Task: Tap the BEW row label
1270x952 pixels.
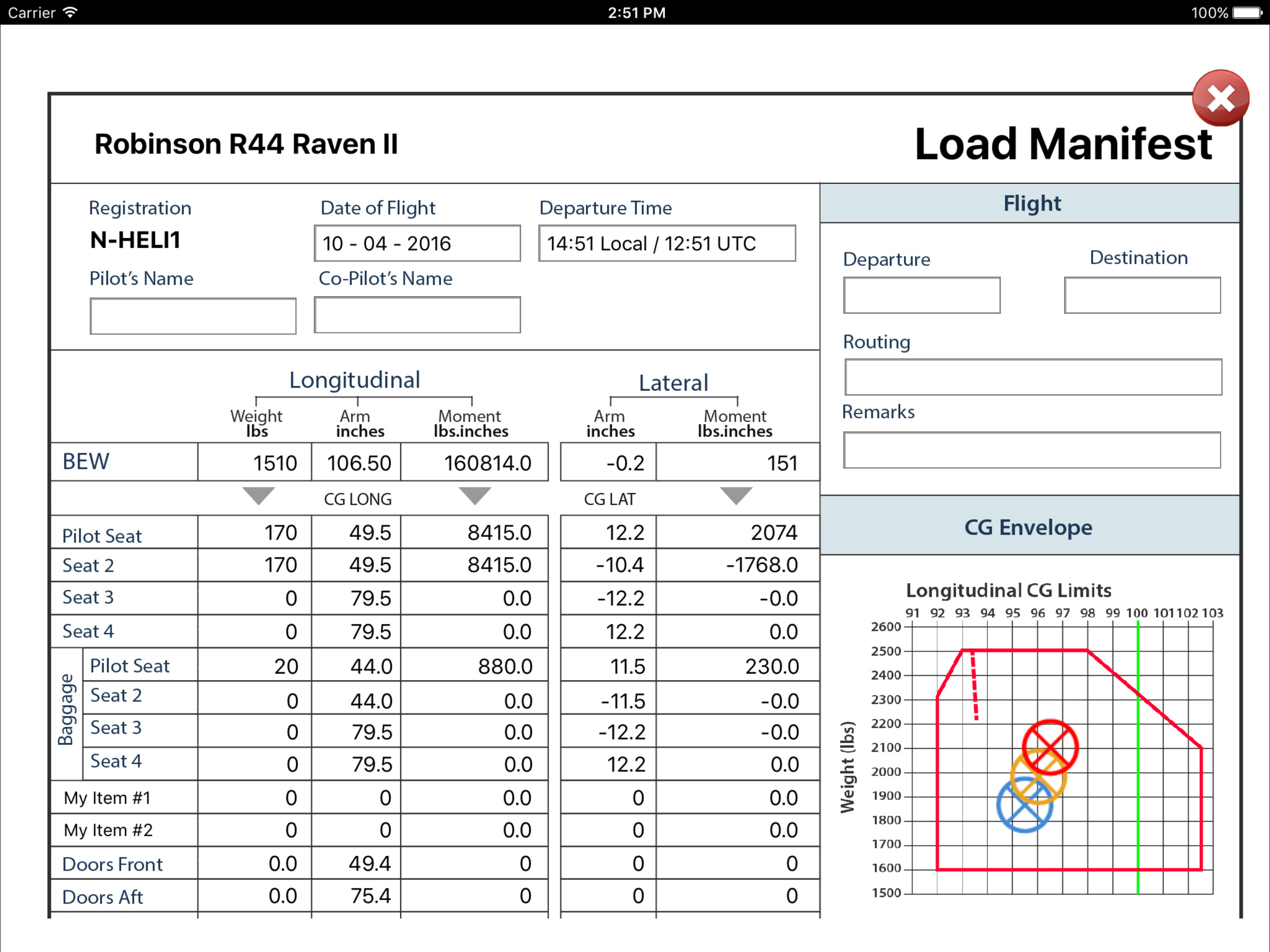Action: point(86,462)
